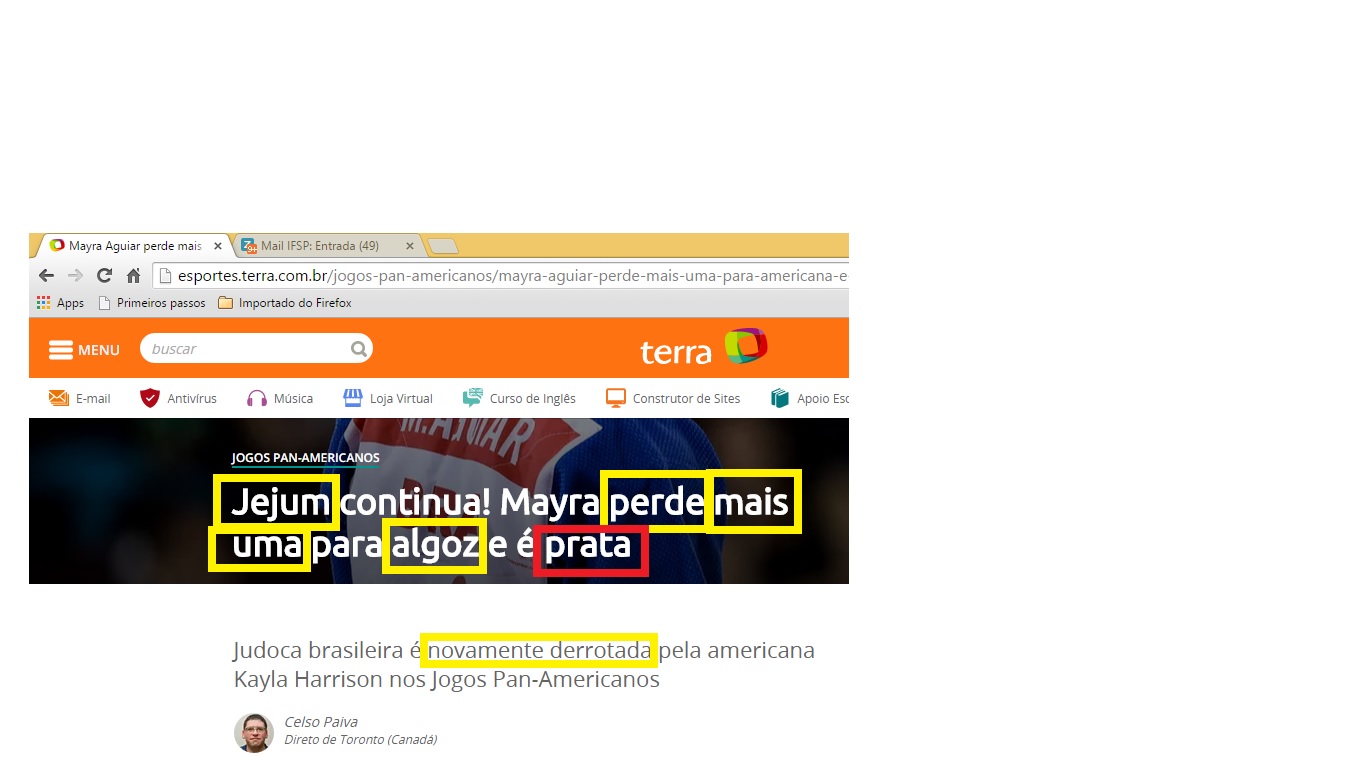Open the Construtor de Sites link
The width and height of the screenshot is (1366, 768).
point(673,398)
